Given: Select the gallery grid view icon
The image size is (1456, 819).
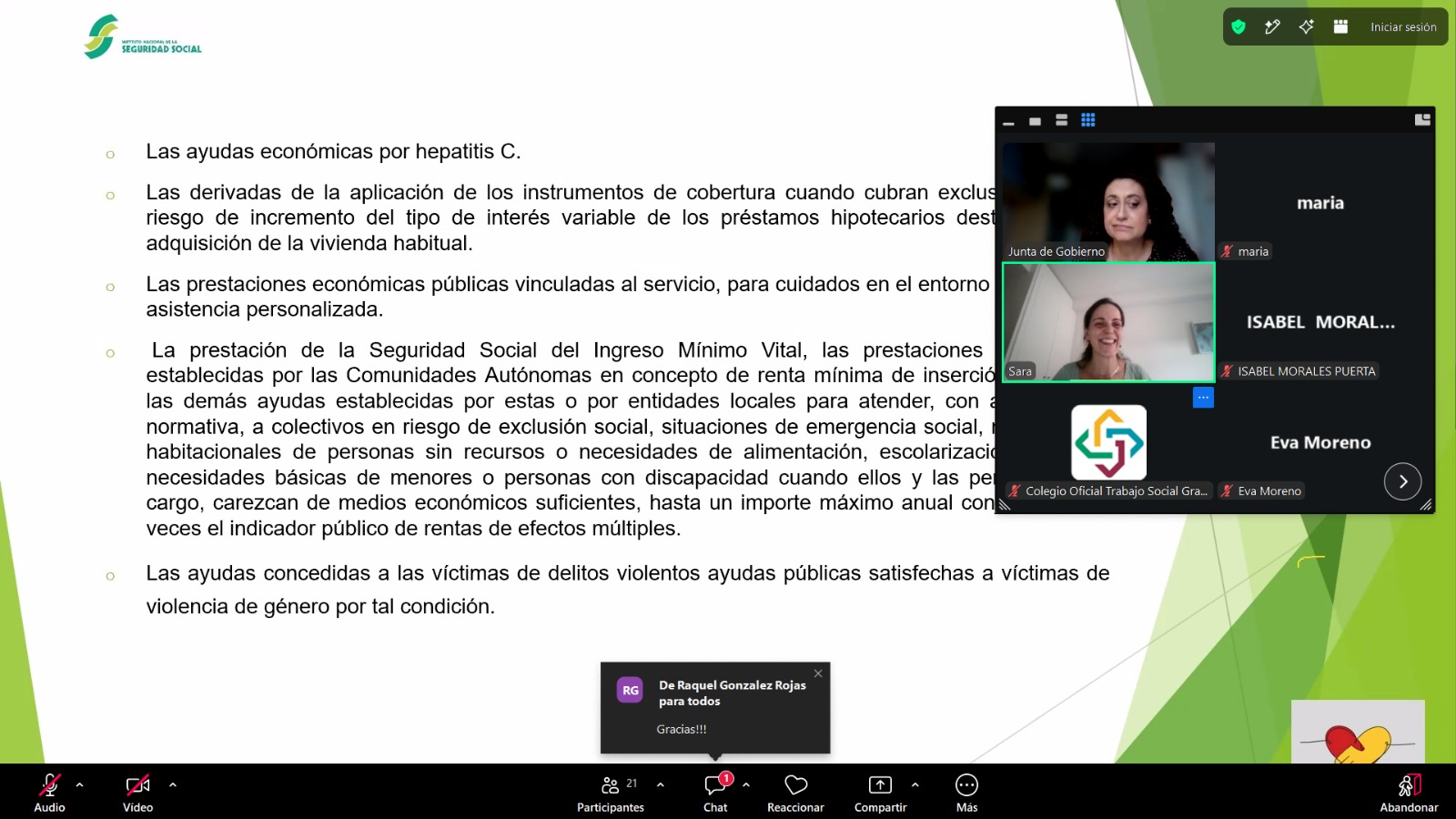Looking at the screenshot, I should click(1087, 120).
